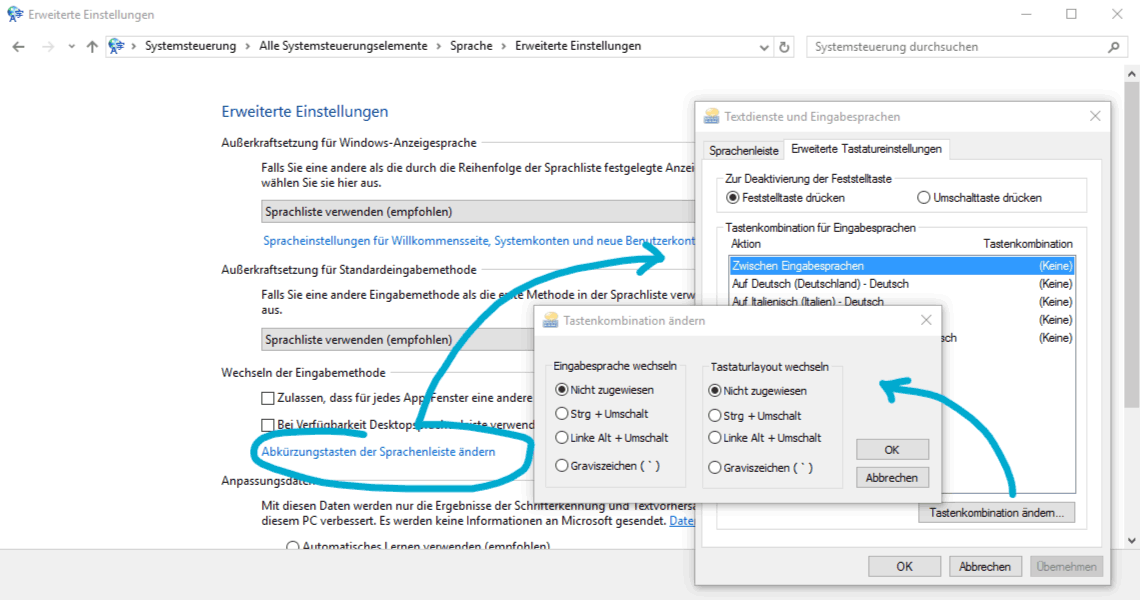This screenshot has height=600, width=1140.
Task: Navigate to Systemsteuerung breadcrumb
Action: [x=190, y=46]
